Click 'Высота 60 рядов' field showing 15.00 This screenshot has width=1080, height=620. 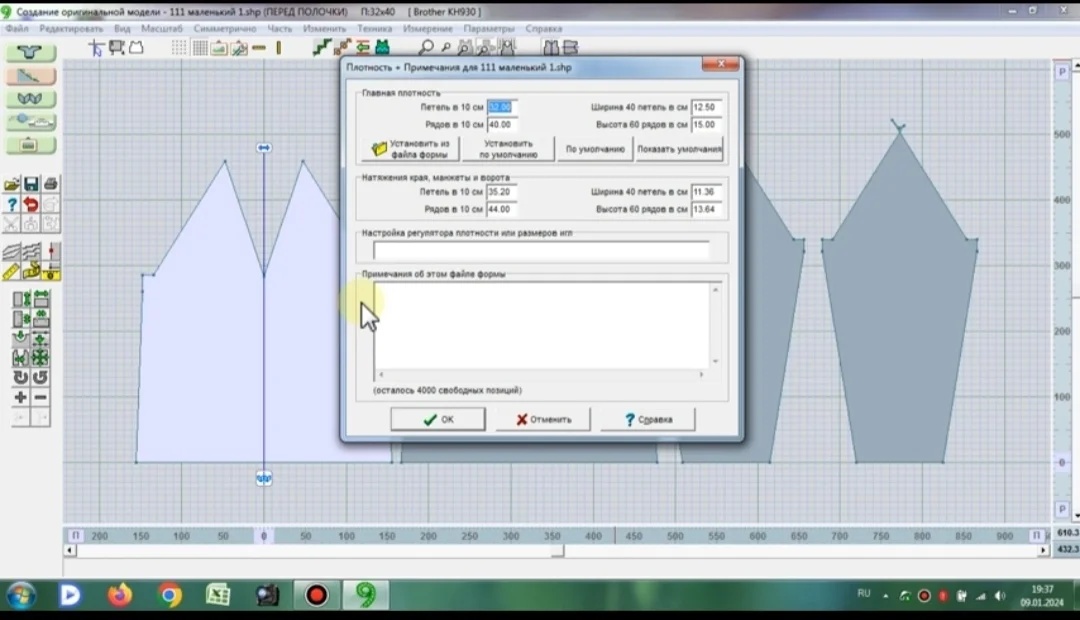tap(707, 125)
